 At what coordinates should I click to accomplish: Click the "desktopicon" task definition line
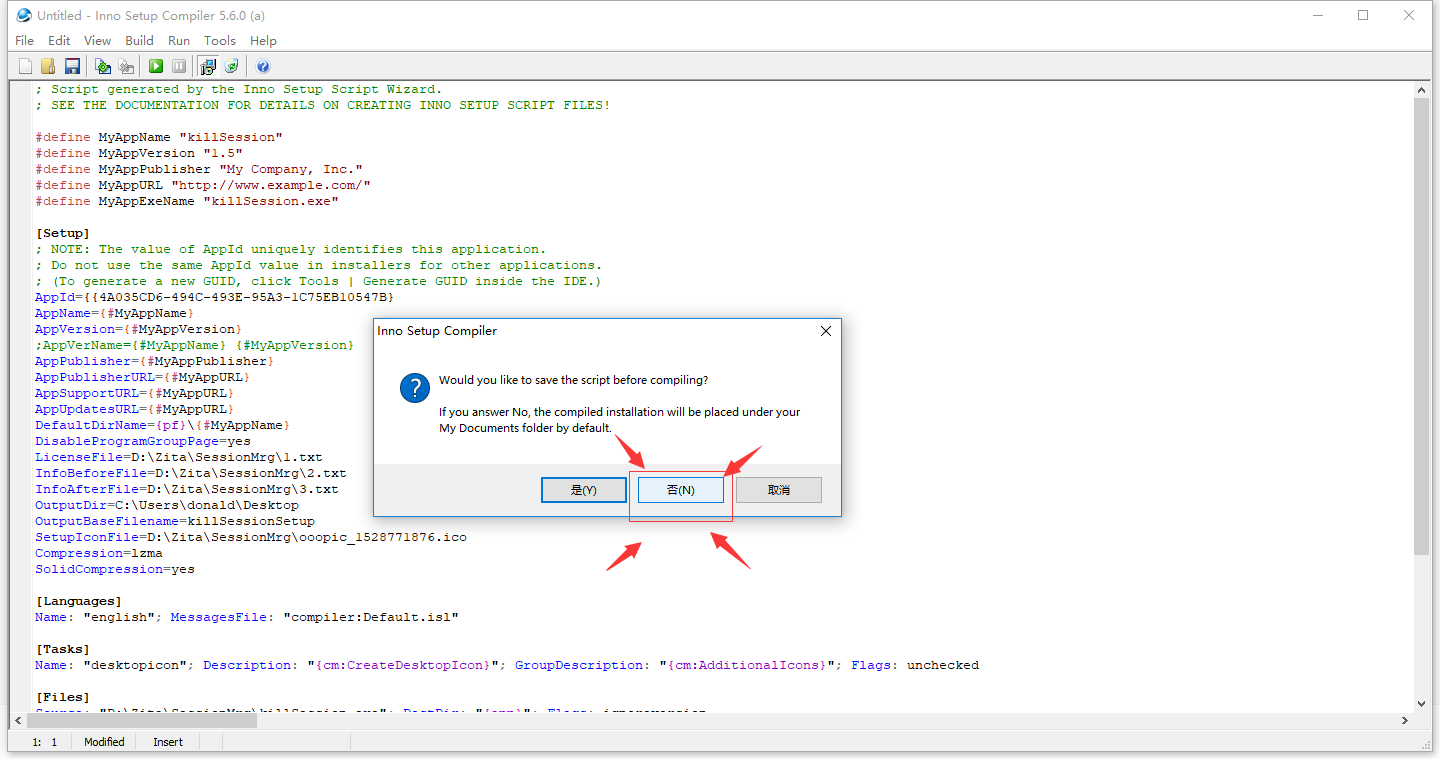click(507, 665)
